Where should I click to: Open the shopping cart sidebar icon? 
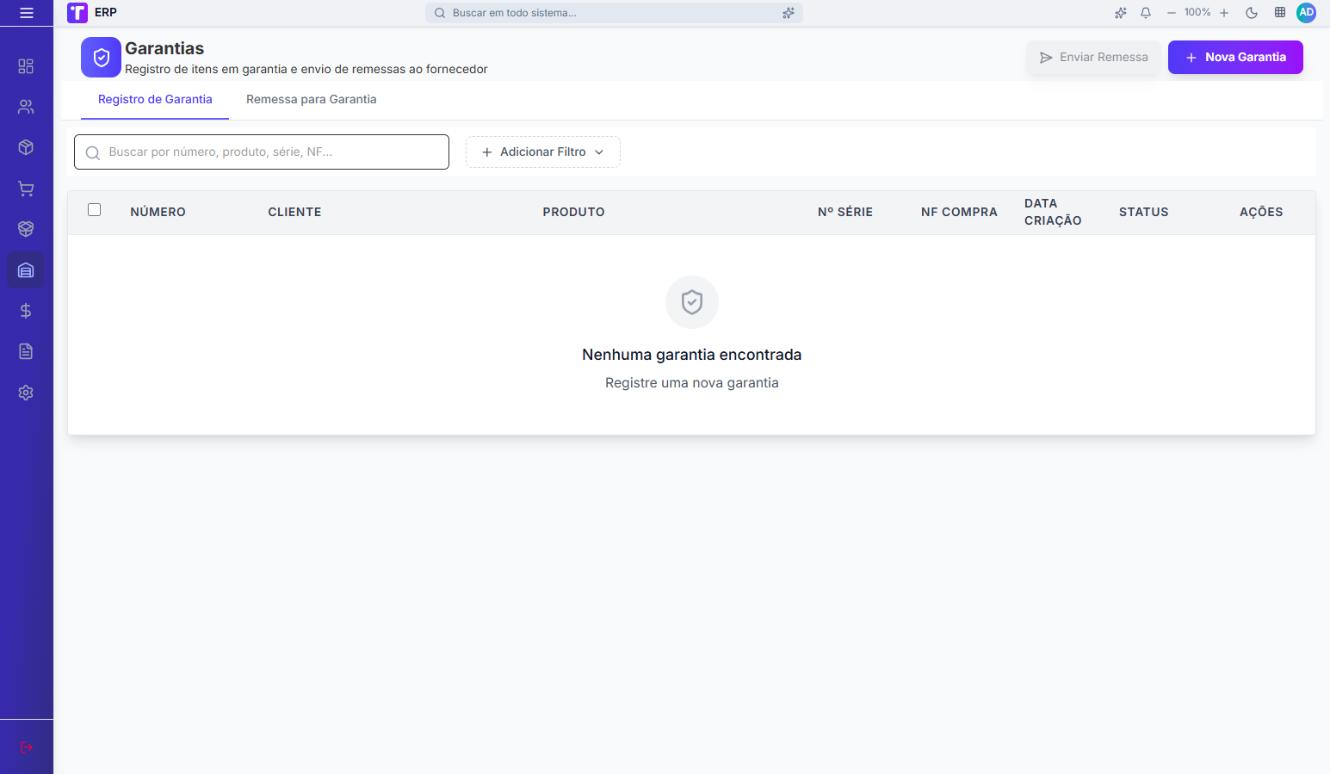tap(26, 188)
